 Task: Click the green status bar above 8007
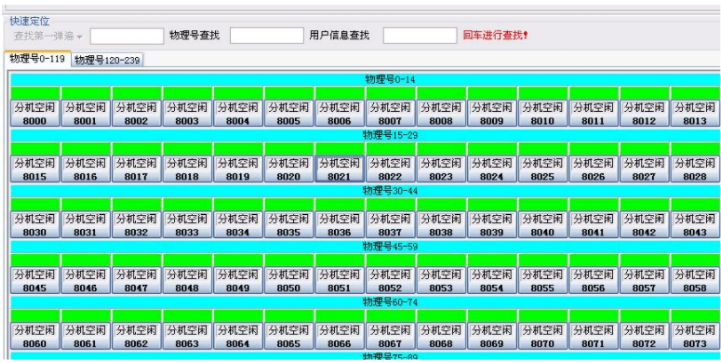(390, 93)
